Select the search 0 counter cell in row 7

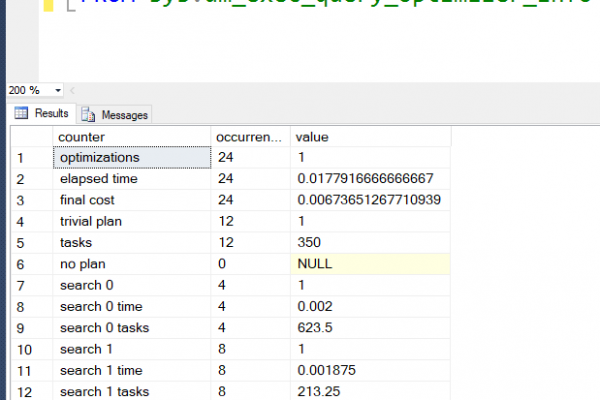pyautogui.click(x=132, y=285)
